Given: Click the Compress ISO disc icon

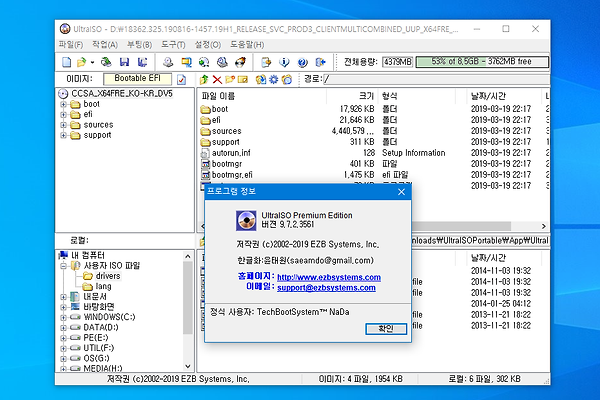Looking at the screenshot, I should click(204, 62).
